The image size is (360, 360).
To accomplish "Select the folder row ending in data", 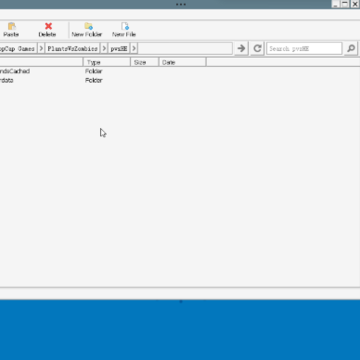I will 7,80.
